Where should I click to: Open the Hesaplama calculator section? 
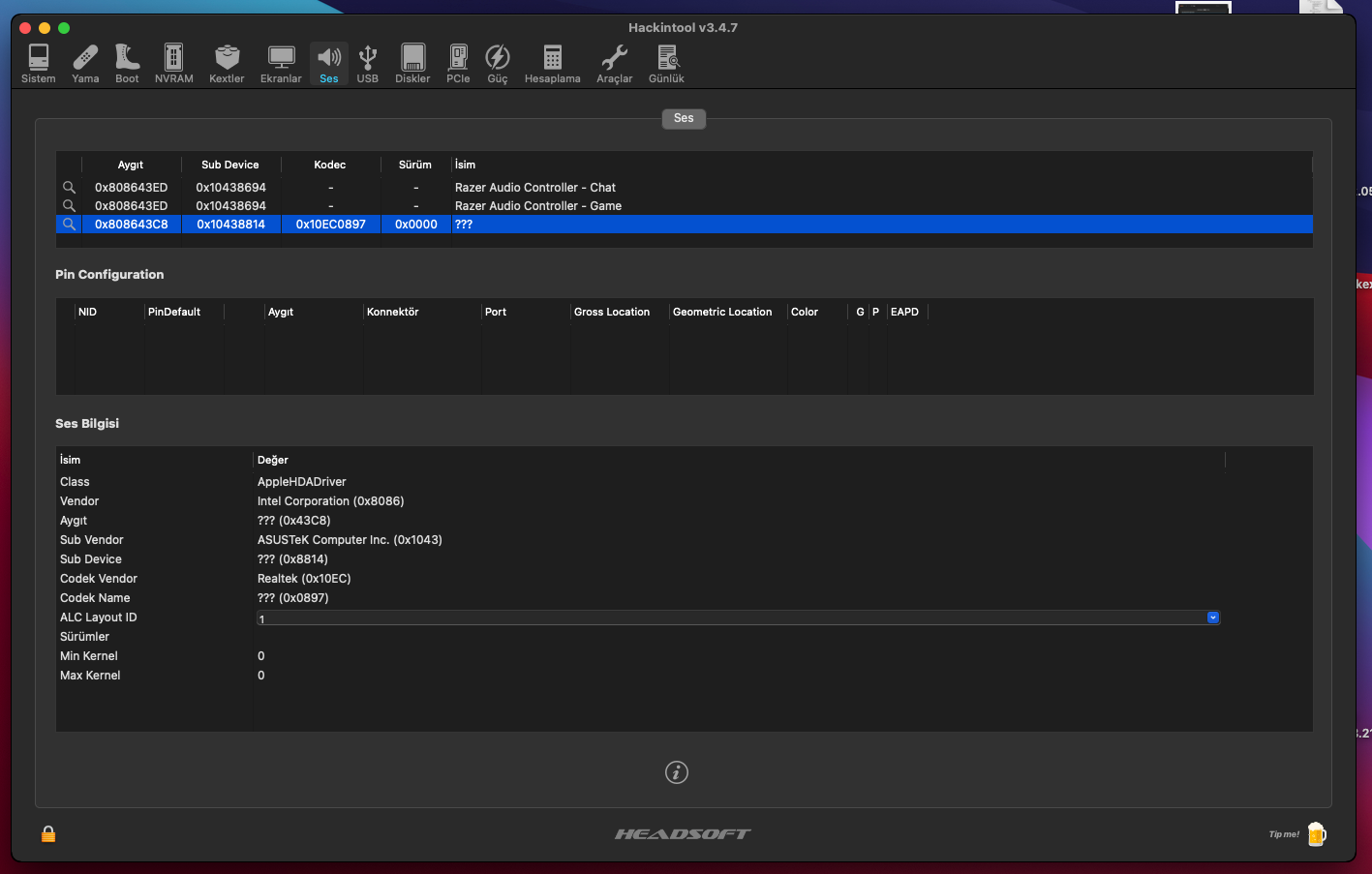tap(553, 64)
